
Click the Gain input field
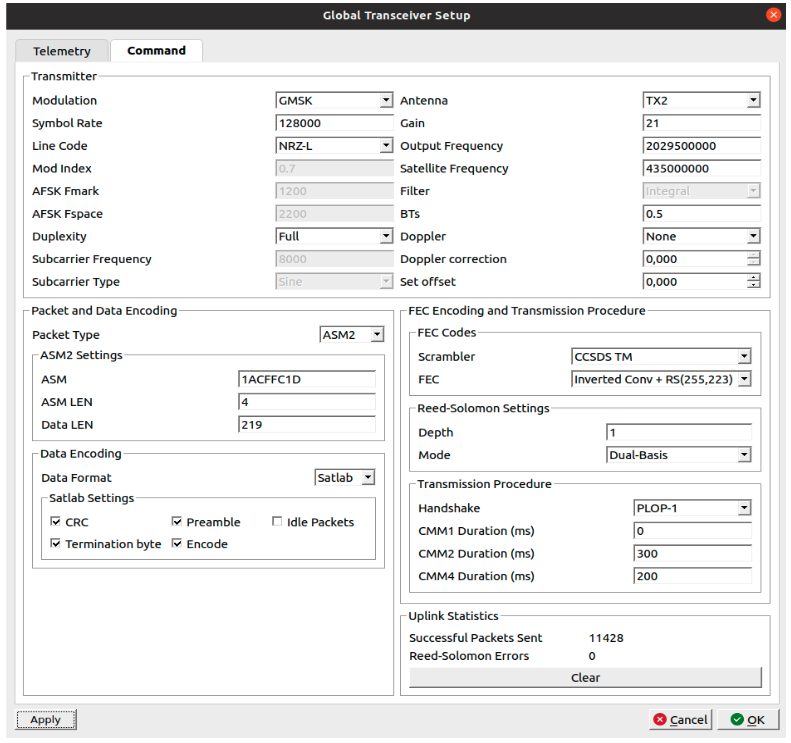tap(701, 123)
